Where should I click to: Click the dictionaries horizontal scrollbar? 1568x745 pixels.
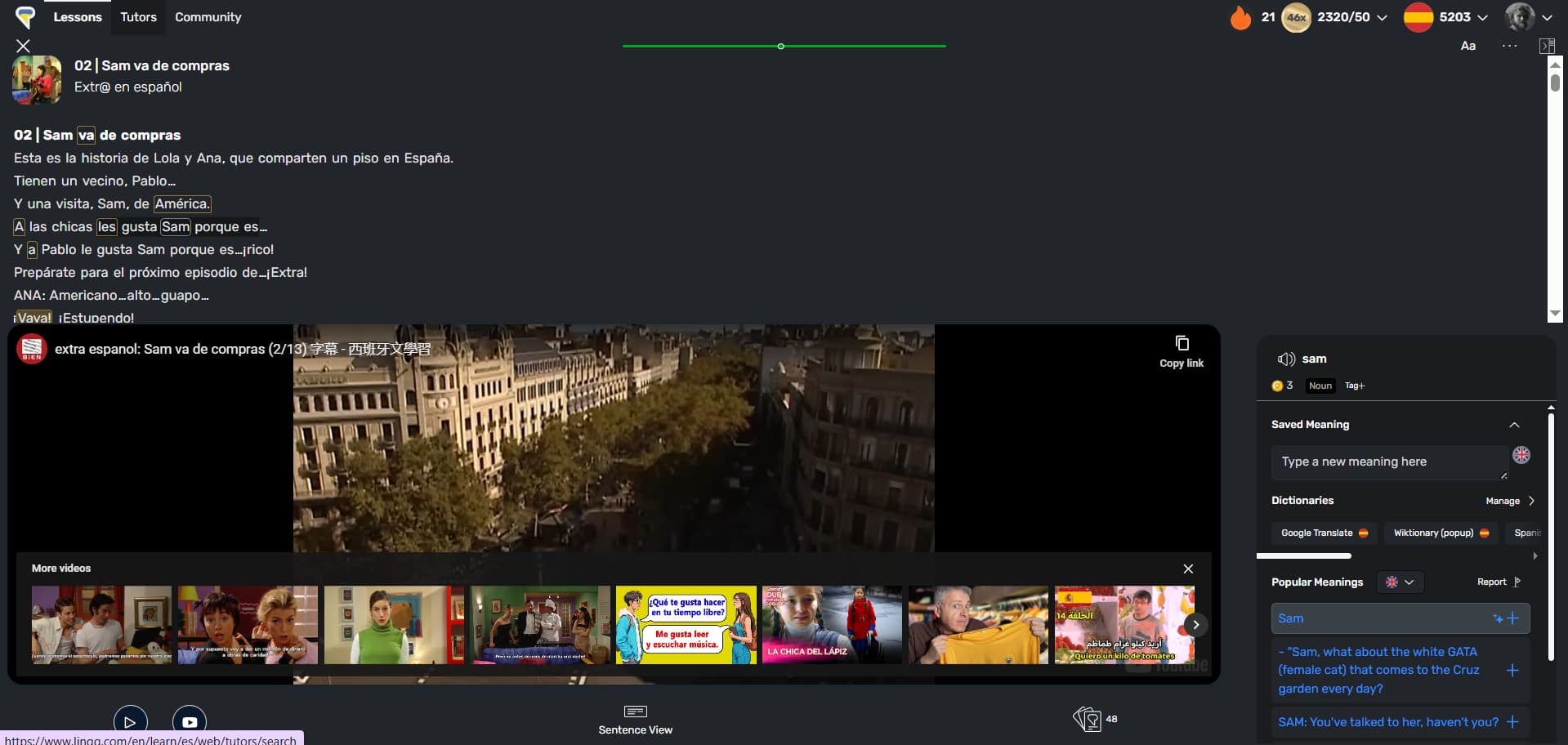tap(1304, 555)
